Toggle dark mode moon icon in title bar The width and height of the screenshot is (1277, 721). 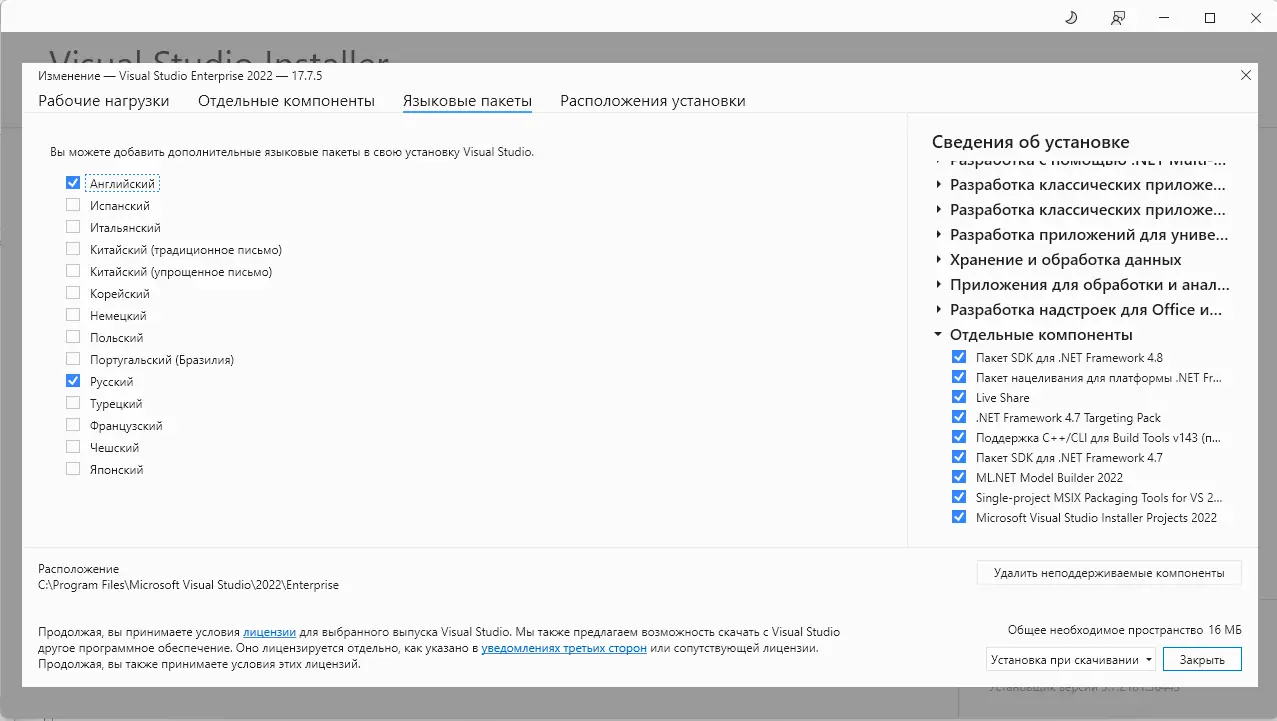pos(1070,18)
